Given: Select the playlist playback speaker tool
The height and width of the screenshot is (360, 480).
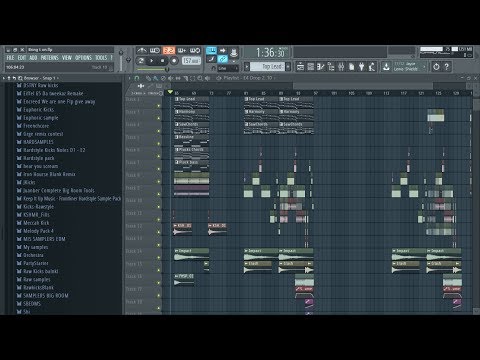Looking at the screenshot, I should (x=208, y=78).
